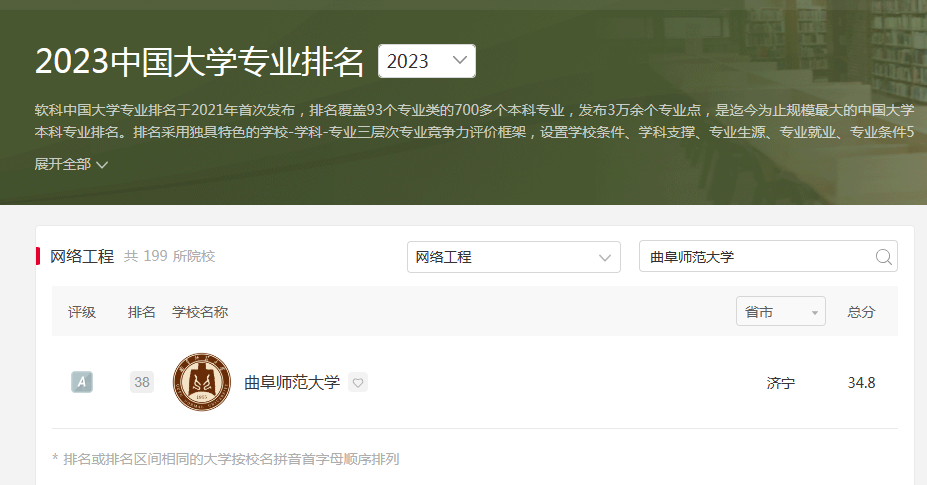This screenshot has width=927, height=485.
Task: Toggle the heart favorite icon
Action: click(x=358, y=382)
